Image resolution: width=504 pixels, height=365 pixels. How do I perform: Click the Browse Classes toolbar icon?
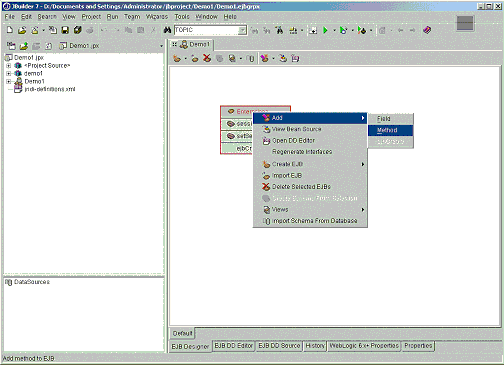point(280,30)
